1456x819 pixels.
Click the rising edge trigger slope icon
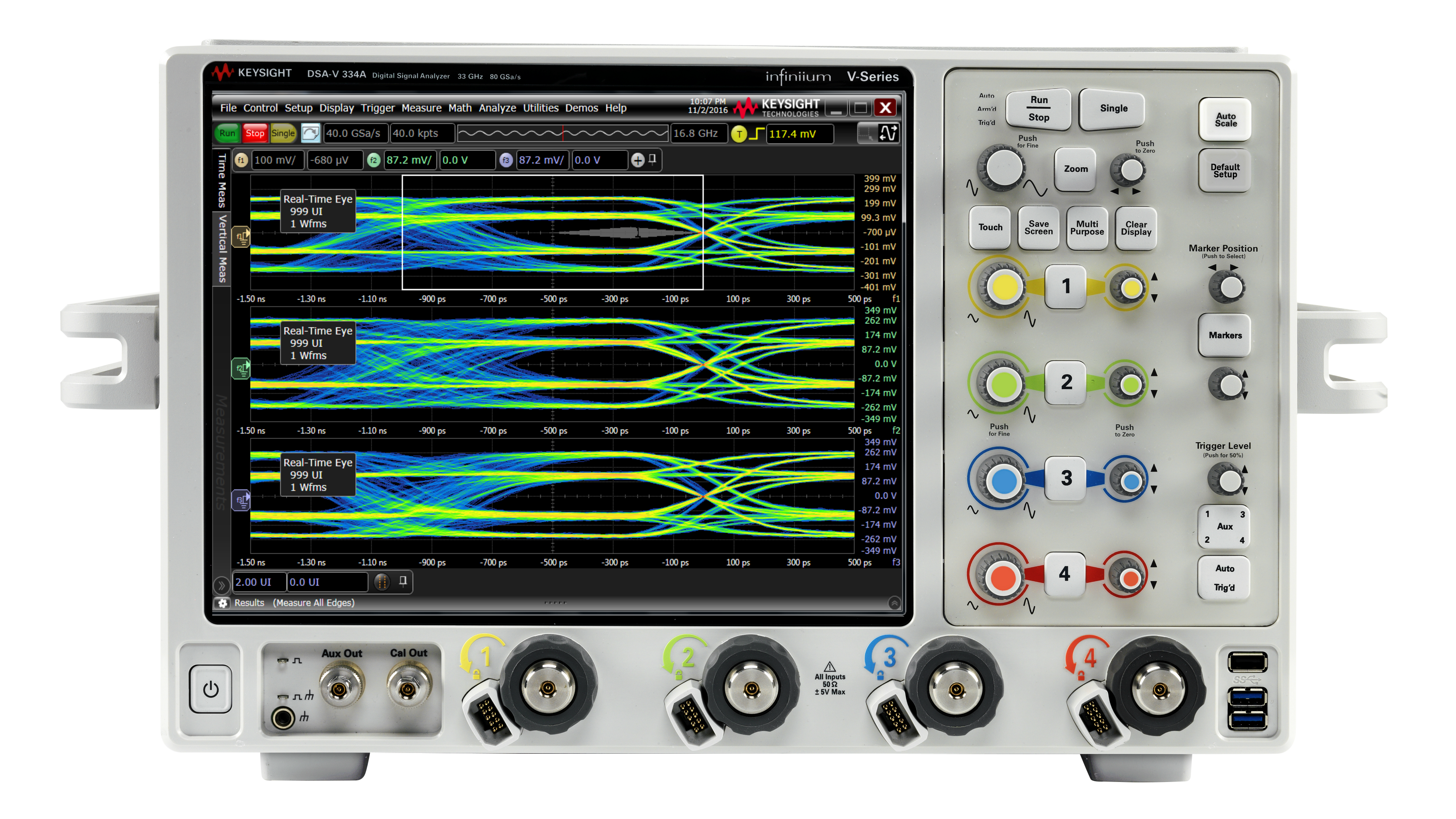(757, 134)
